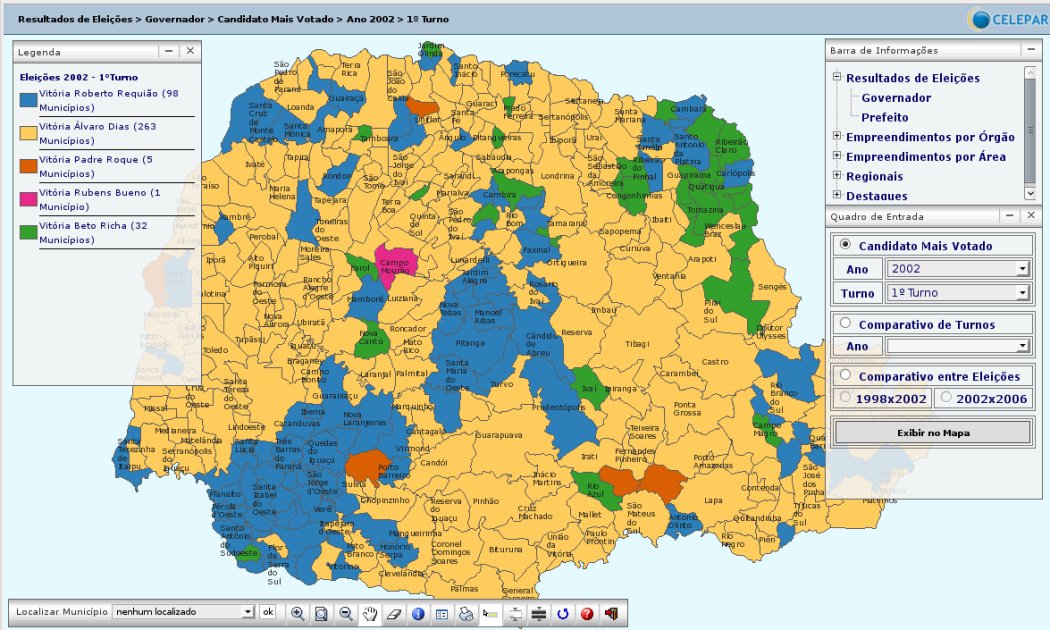Viewport: 1050px width, 630px height.
Task: Select Comparativo entre Eleições radio button
Action: (x=846, y=376)
